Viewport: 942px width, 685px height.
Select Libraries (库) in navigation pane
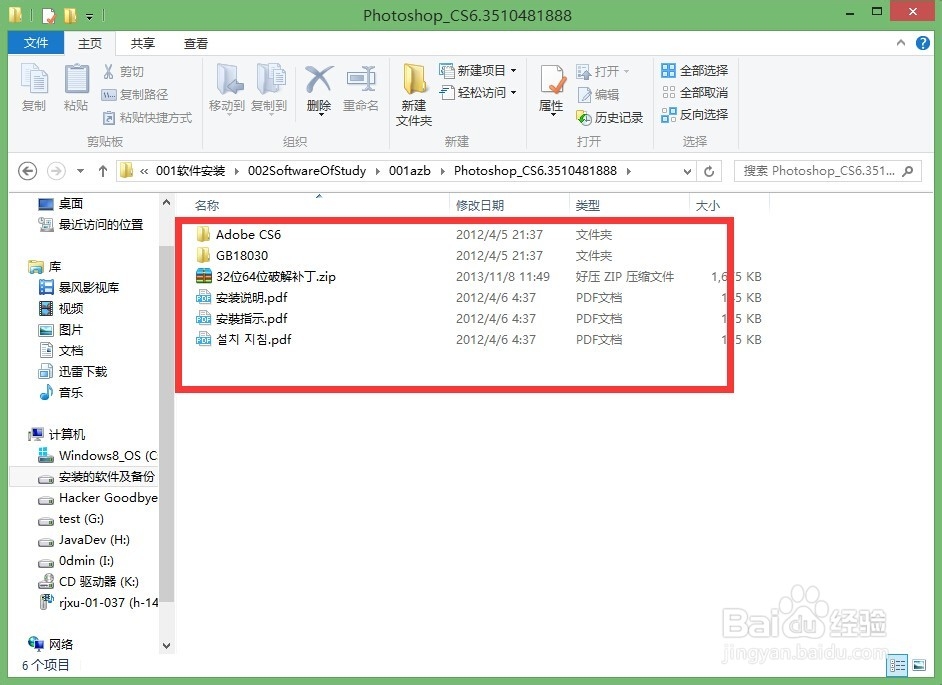[45, 266]
